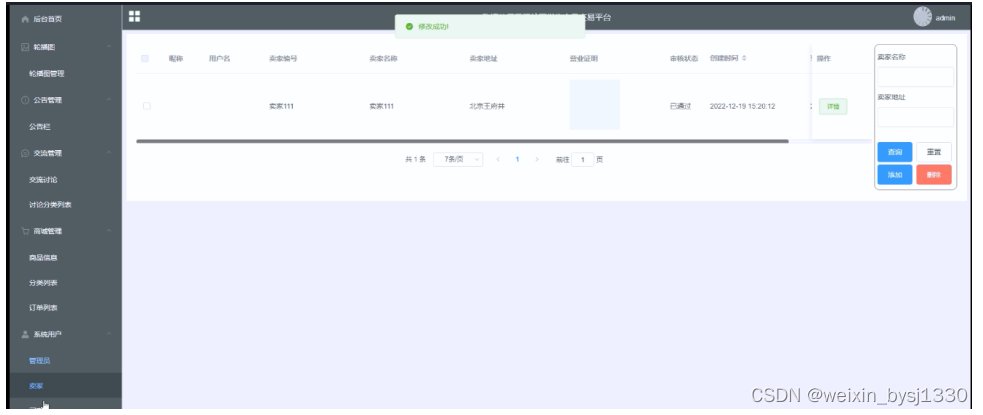This screenshot has width=983, height=415.
Task: Toggle the select-all checkbox in table header
Action: click(145, 58)
